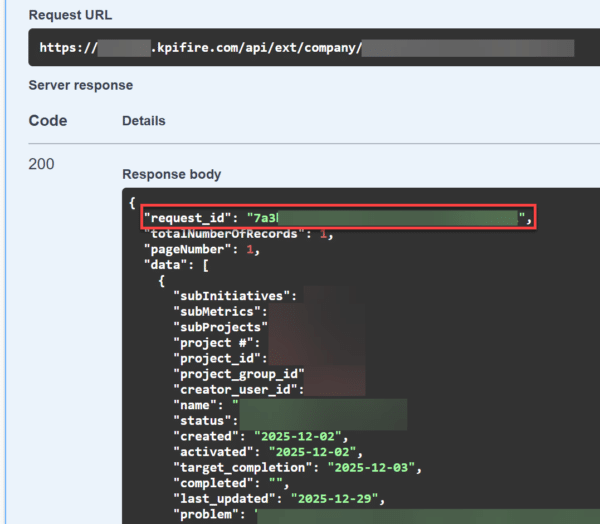The width and height of the screenshot is (600, 524).
Task: Click the Server response heading
Action: click(x=81, y=85)
